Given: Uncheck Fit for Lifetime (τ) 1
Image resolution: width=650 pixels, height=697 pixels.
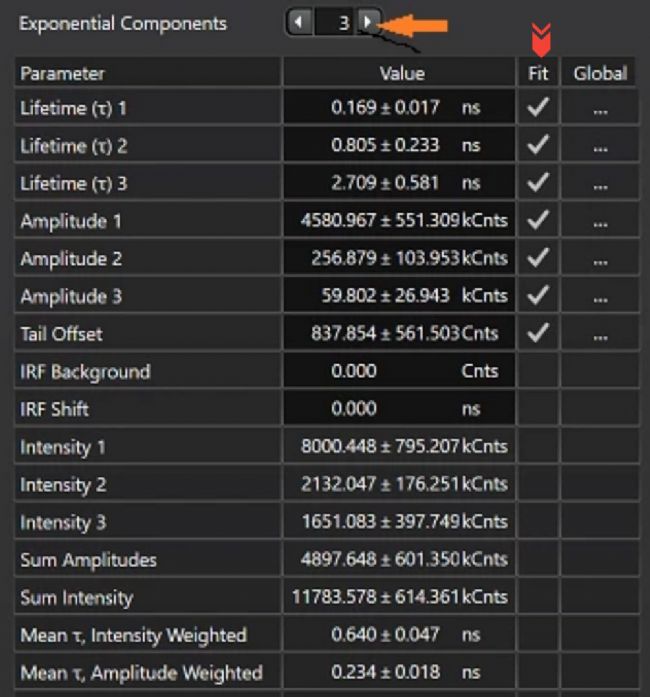Looking at the screenshot, I should [538, 108].
